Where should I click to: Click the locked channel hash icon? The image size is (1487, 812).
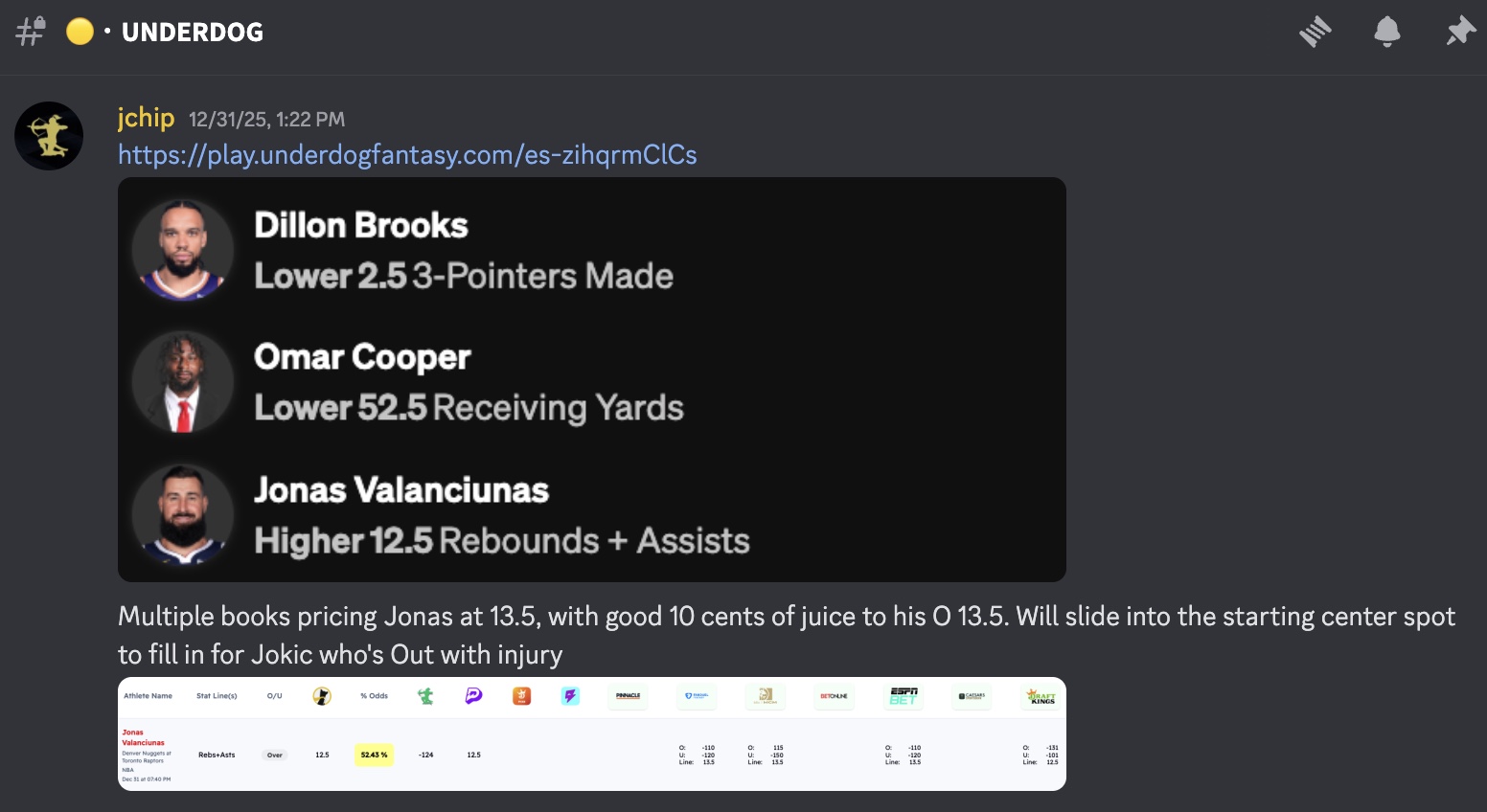click(31, 32)
